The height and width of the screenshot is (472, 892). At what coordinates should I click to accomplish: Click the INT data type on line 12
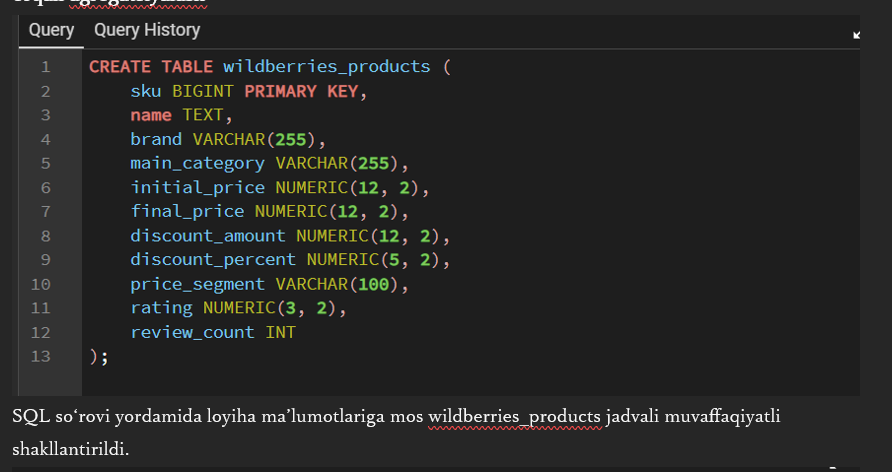pos(280,332)
